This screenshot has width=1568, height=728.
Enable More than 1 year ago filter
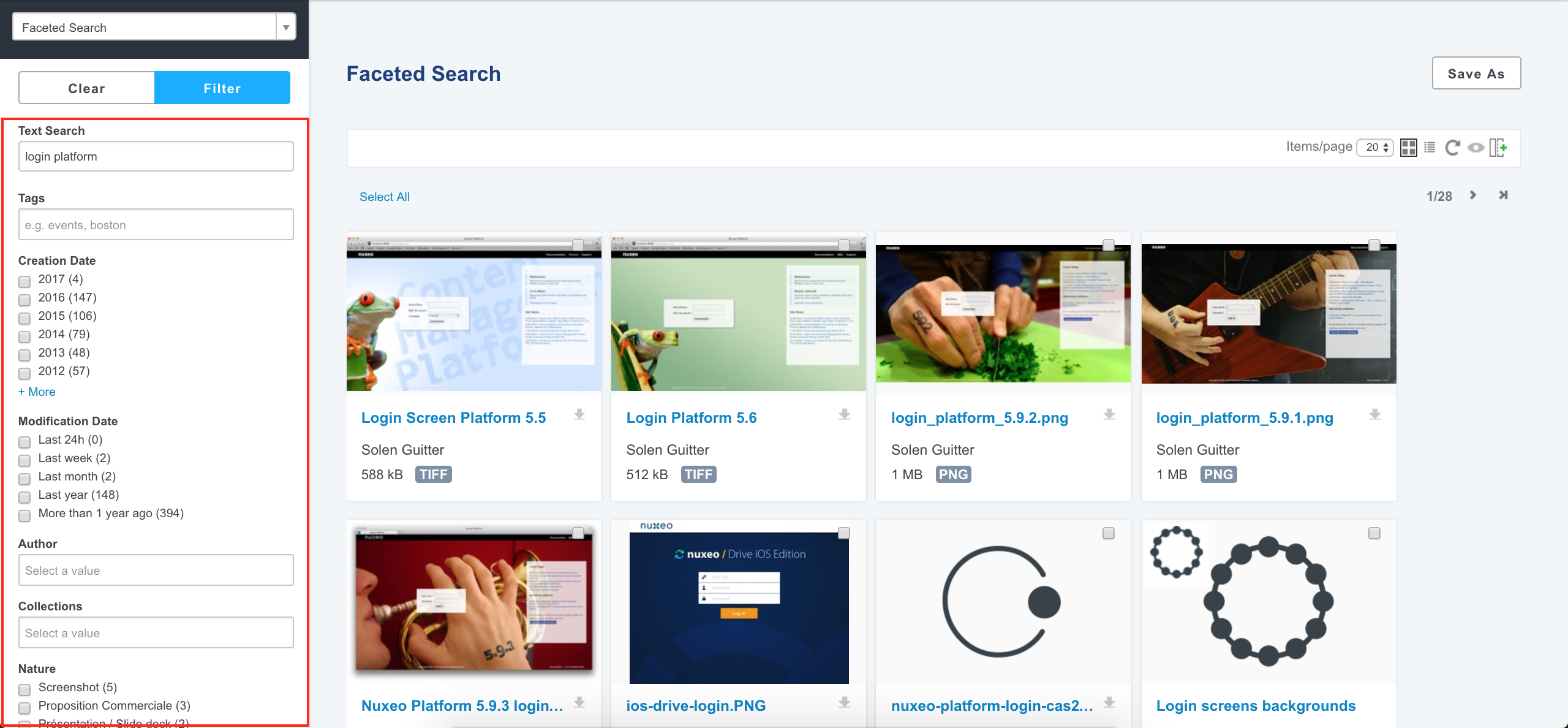click(24, 515)
